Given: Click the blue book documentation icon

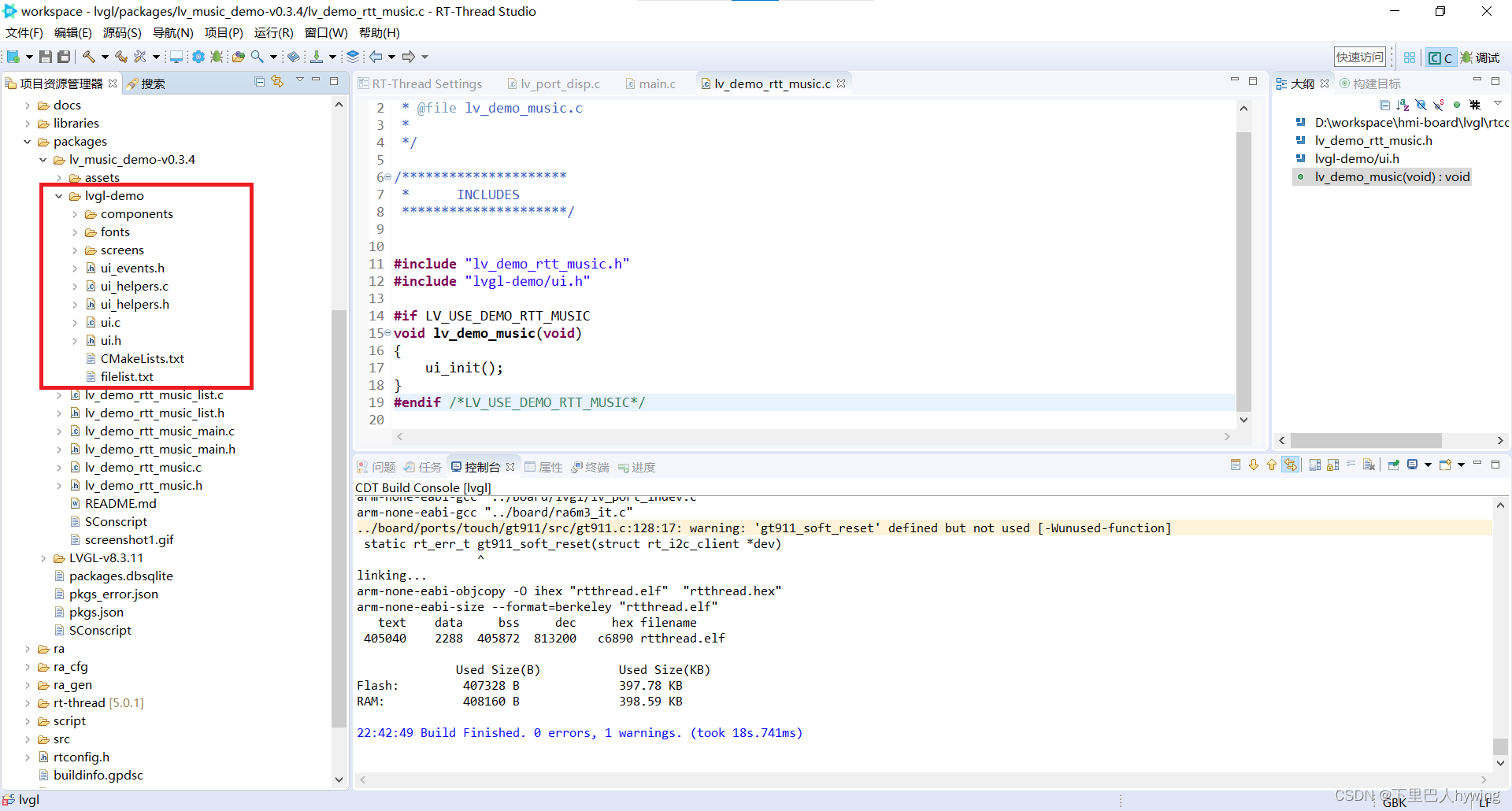Looking at the screenshot, I should [x=293, y=57].
